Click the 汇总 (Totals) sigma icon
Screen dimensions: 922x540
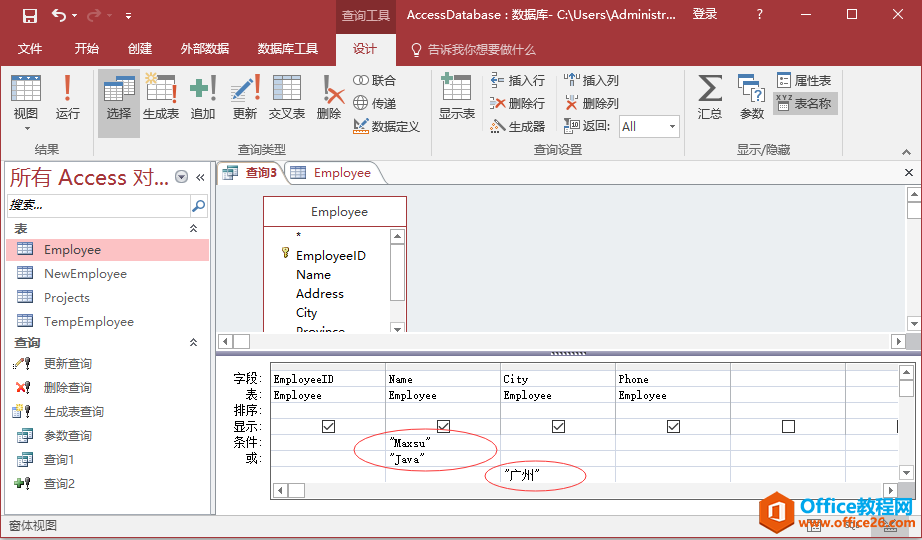(x=710, y=97)
